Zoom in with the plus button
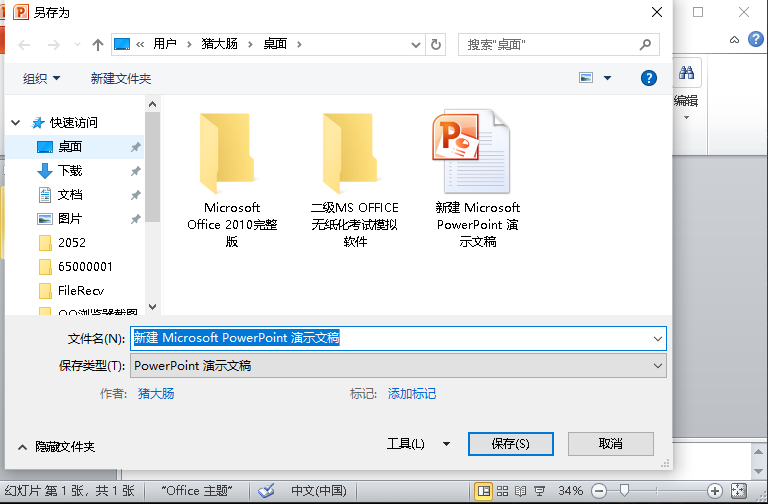Screen dimensions: 768x504 click(715, 491)
